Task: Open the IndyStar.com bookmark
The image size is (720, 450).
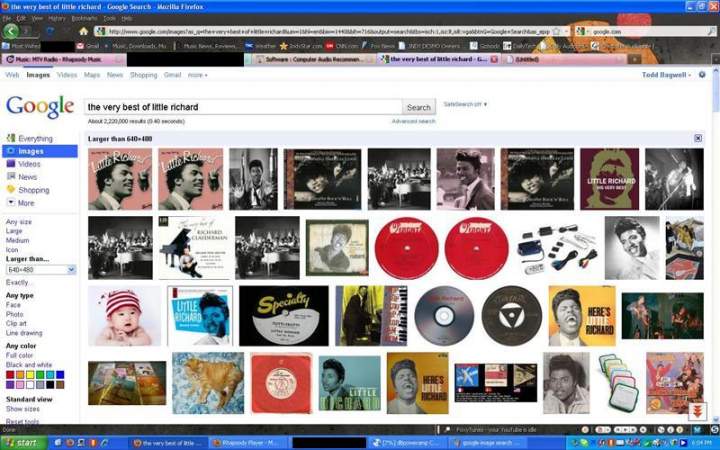Action: coord(301,45)
